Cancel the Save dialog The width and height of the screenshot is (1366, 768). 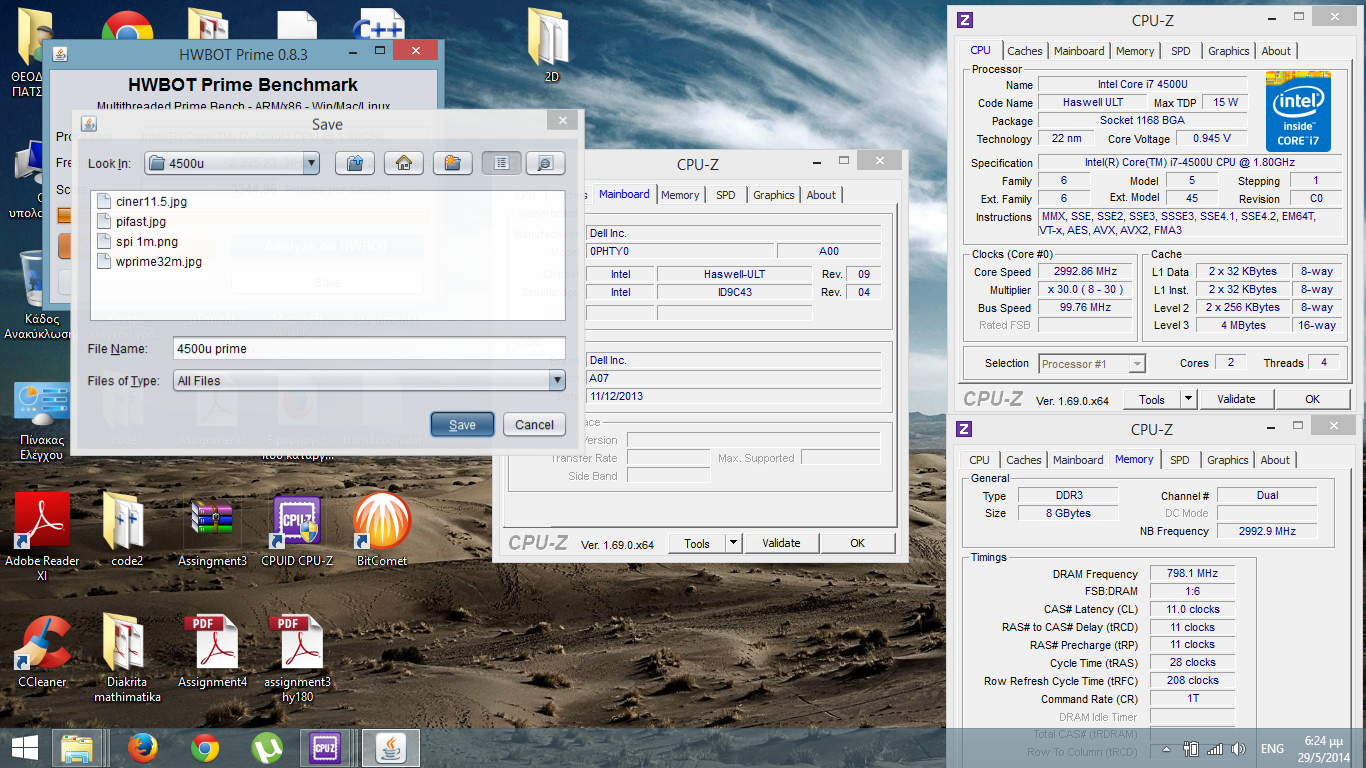tap(534, 424)
